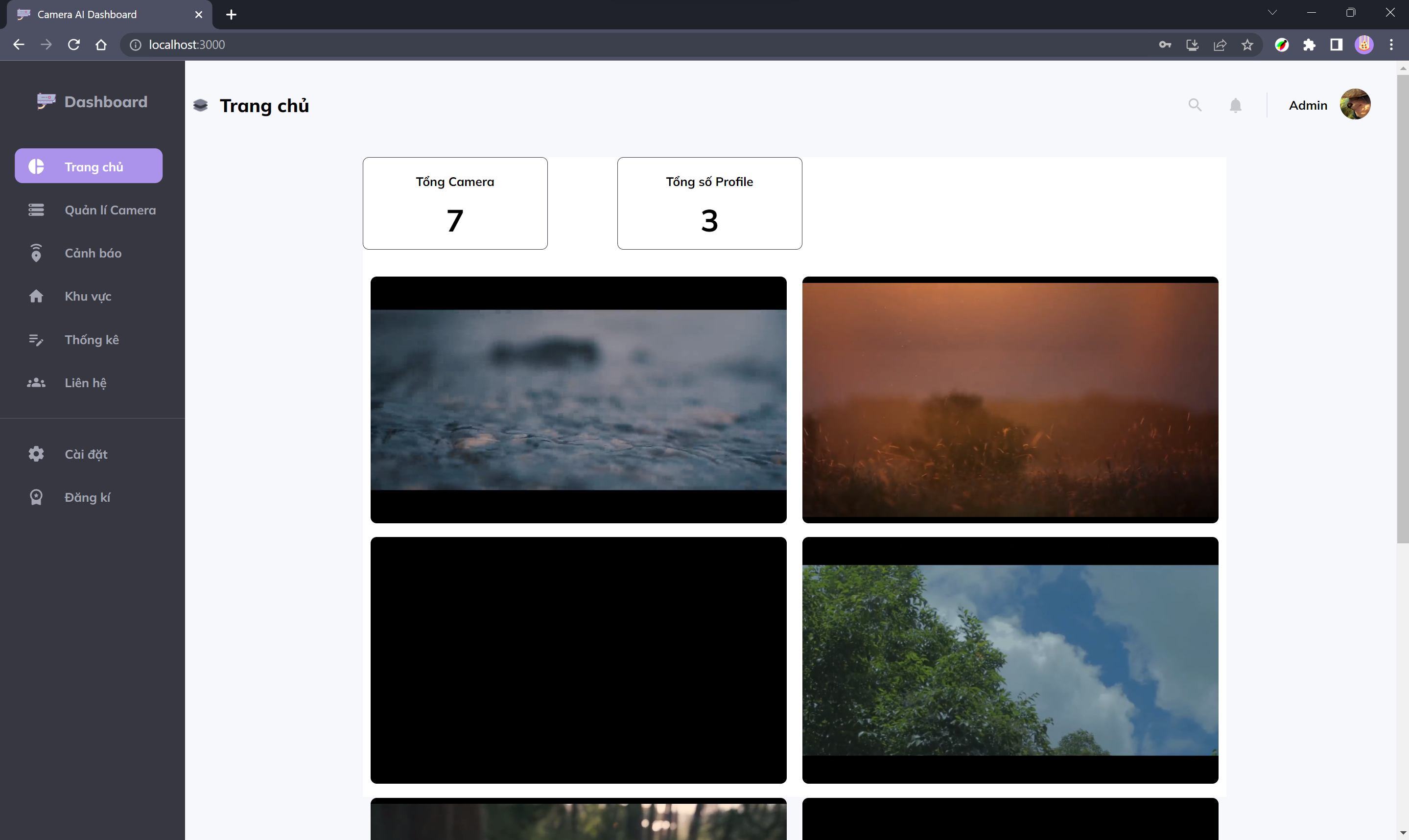
Task: Expand the tab search chevron
Action: [1272, 12]
